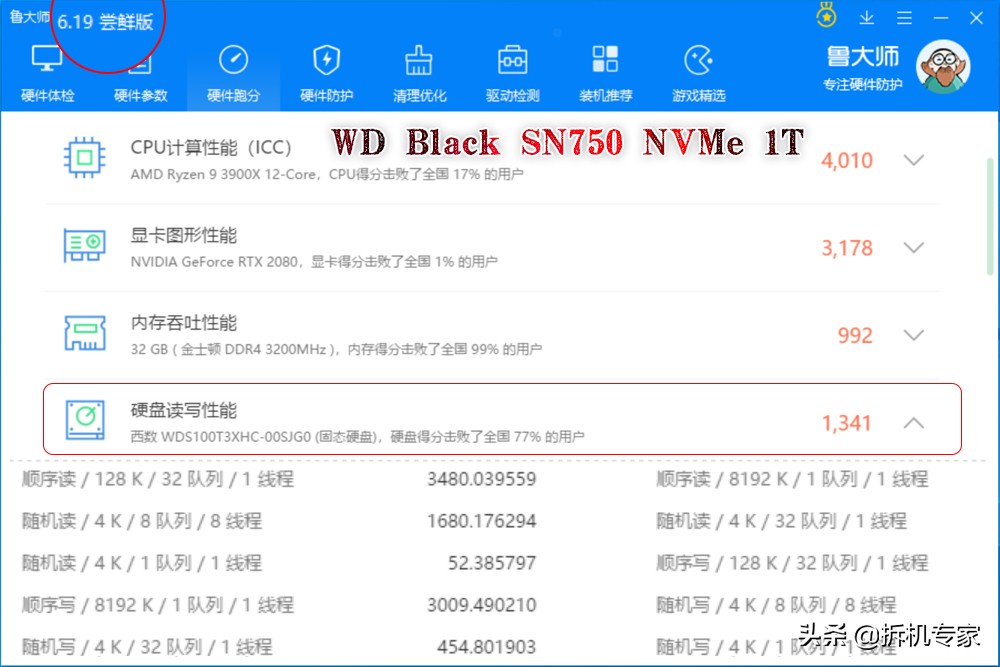The image size is (1000, 667).
Task: Collapse the 硬盘读写性能 details
Action: (913, 420)
